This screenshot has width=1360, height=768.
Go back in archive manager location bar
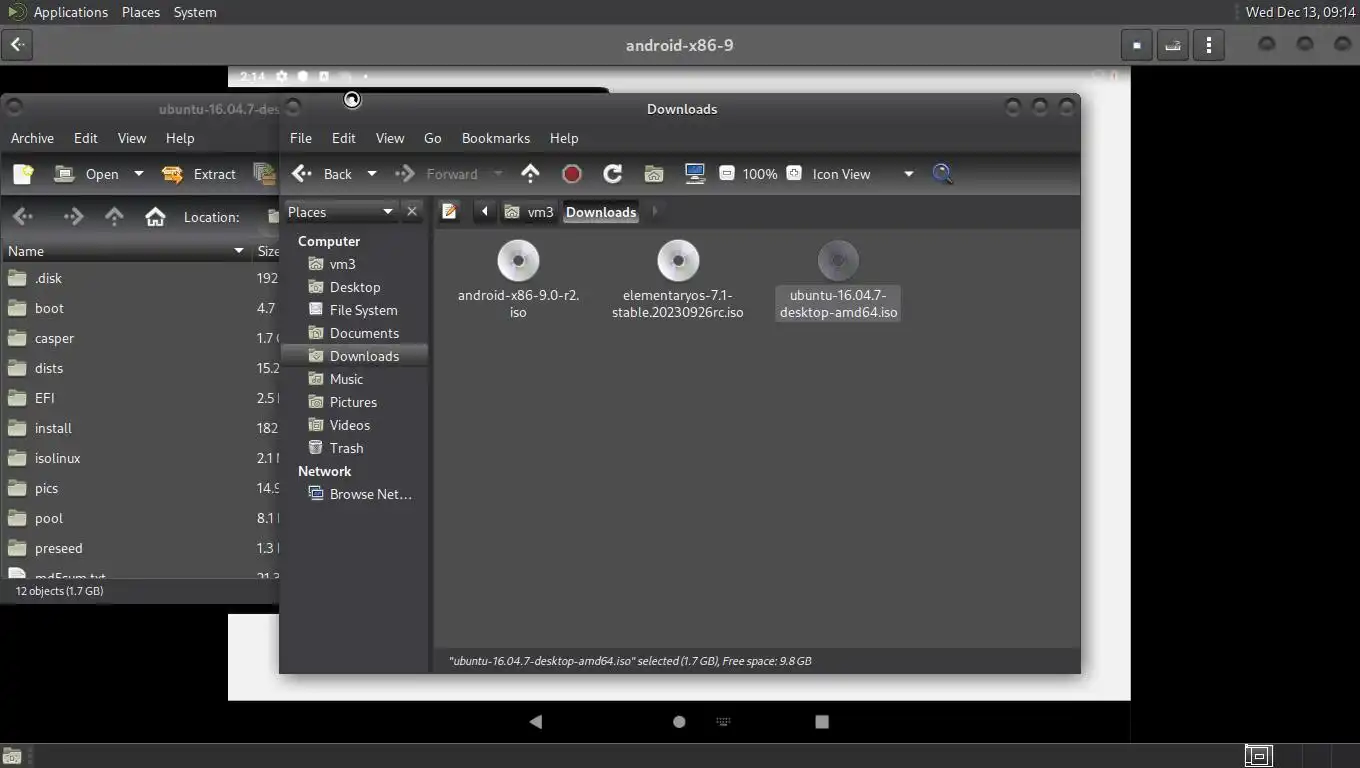23,217
